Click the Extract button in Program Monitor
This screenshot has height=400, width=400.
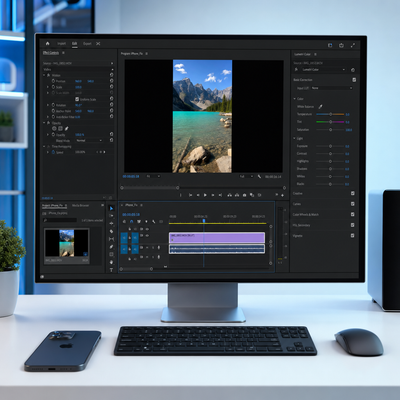pyautogui.click(x=237, y=195)
